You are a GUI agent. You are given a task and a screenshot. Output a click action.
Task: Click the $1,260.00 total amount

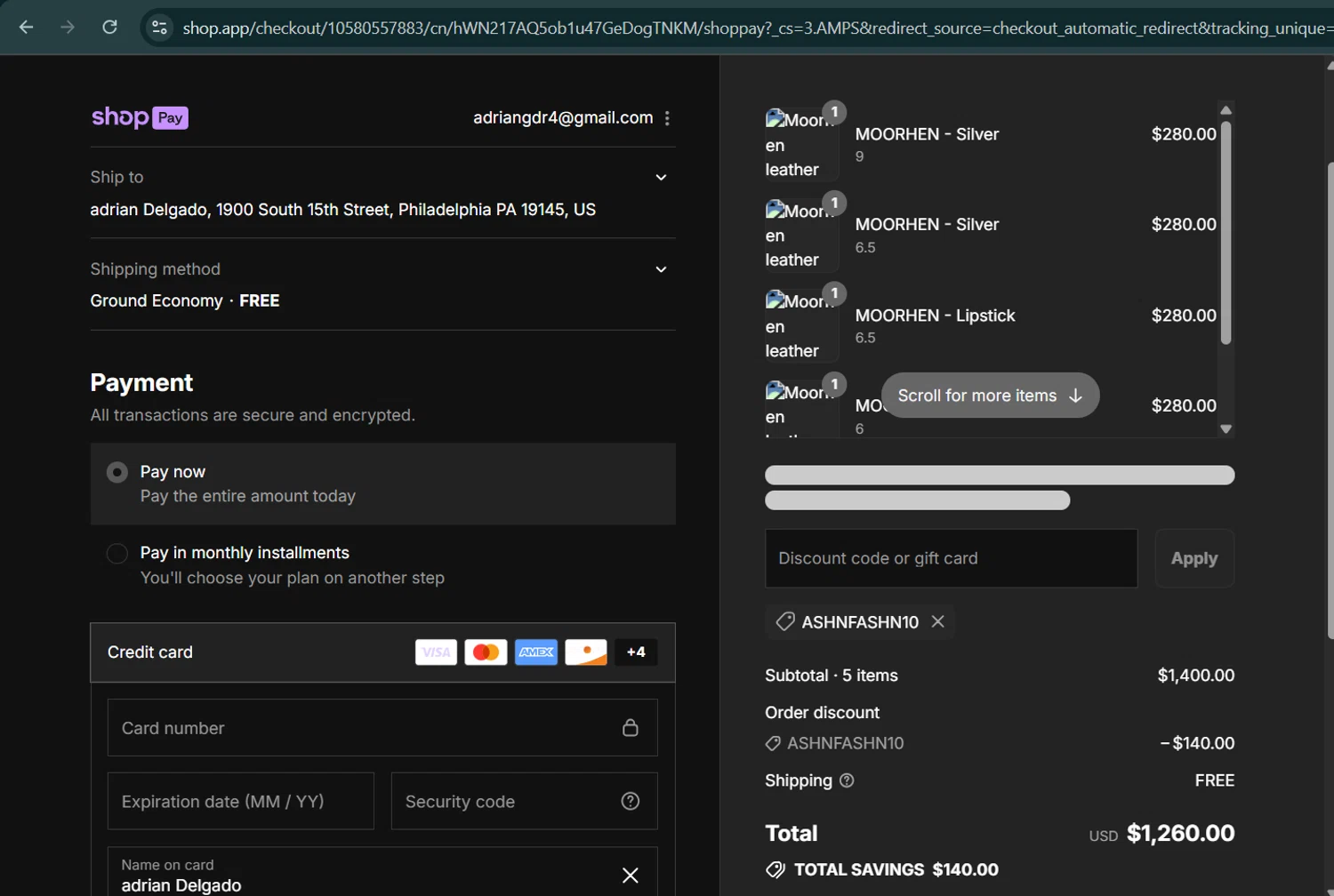1180,834
